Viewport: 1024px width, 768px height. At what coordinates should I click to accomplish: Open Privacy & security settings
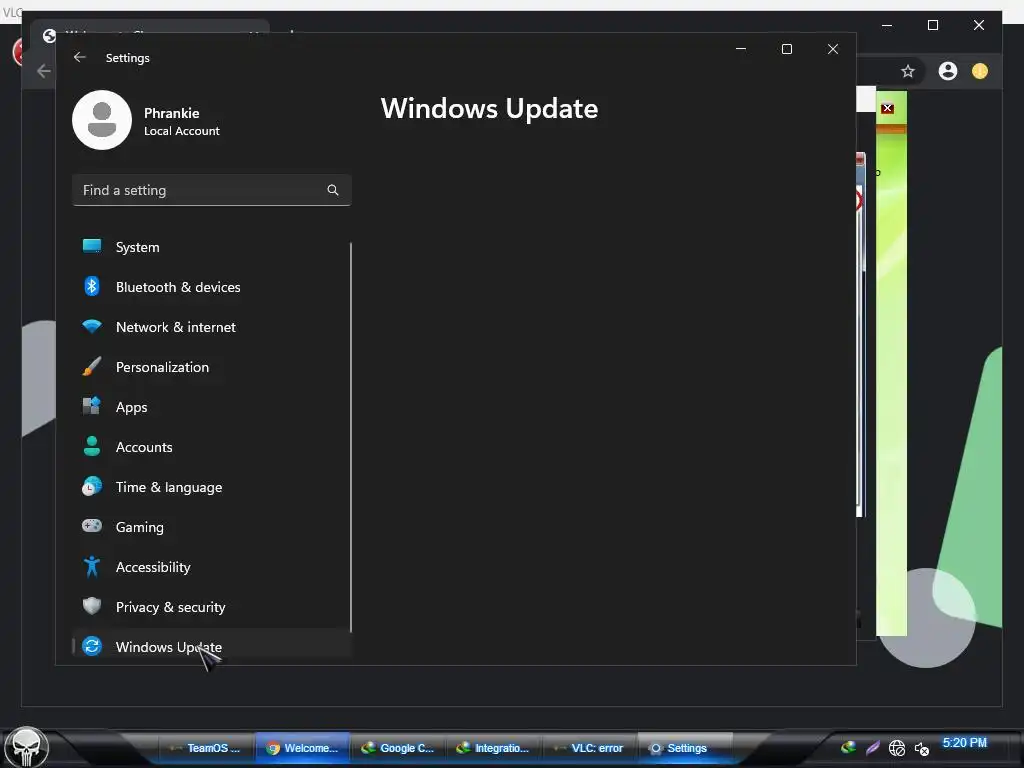pyautogui.click(x=211, y=607)
